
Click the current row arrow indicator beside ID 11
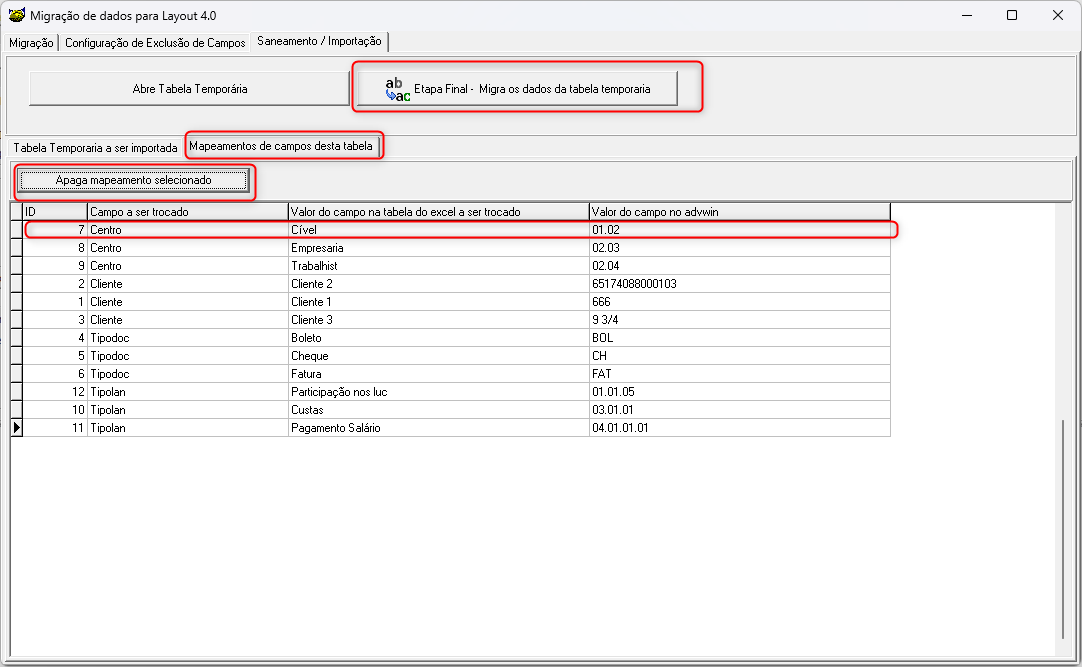[17, 428]
